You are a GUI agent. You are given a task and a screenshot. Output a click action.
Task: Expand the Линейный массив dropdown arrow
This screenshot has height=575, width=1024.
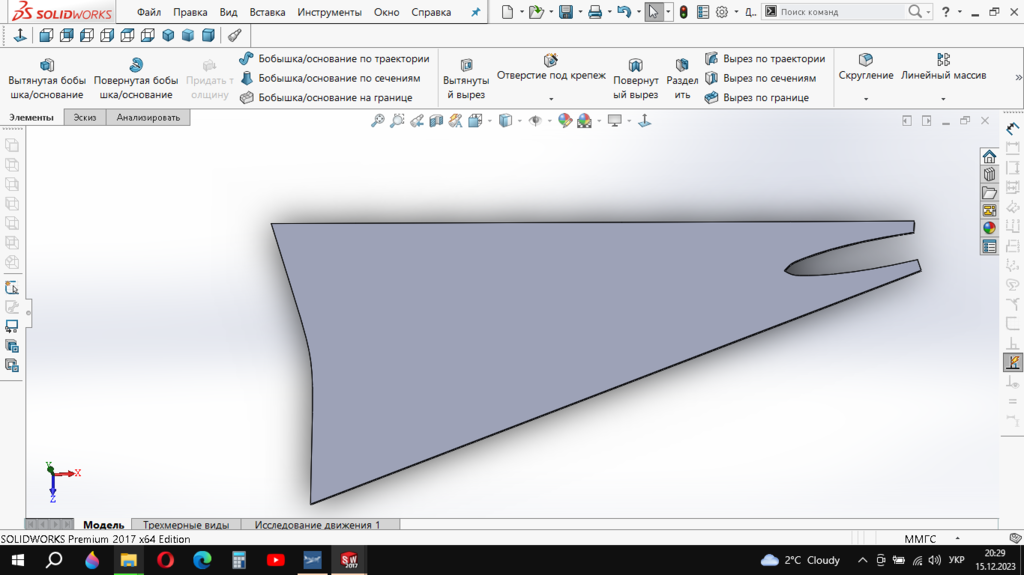click(x=943, y=99)
